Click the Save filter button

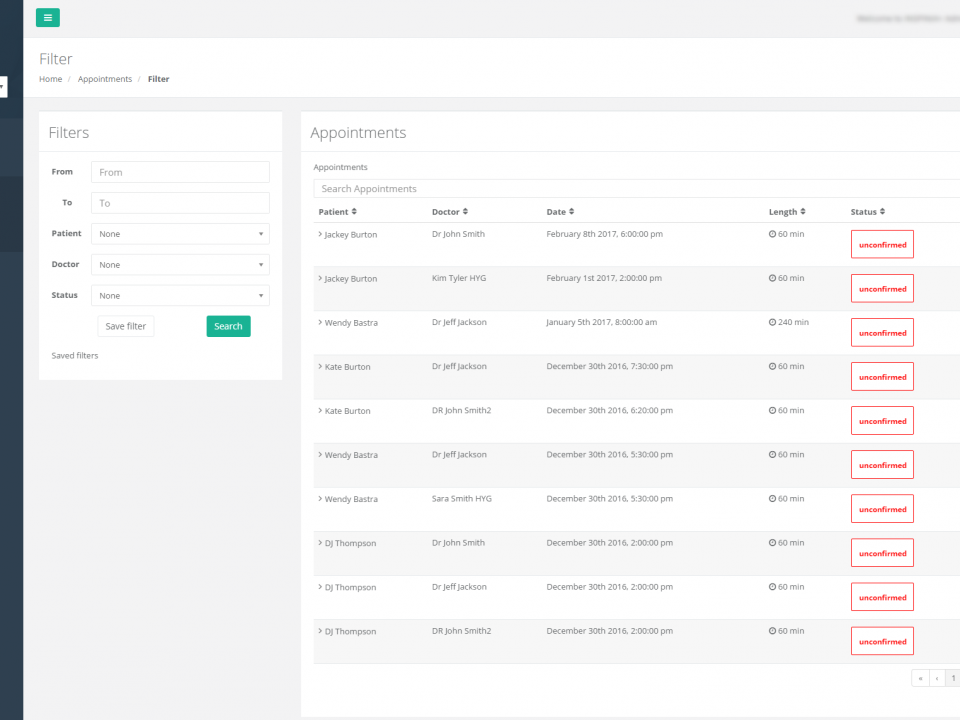(x=126, y=326)
